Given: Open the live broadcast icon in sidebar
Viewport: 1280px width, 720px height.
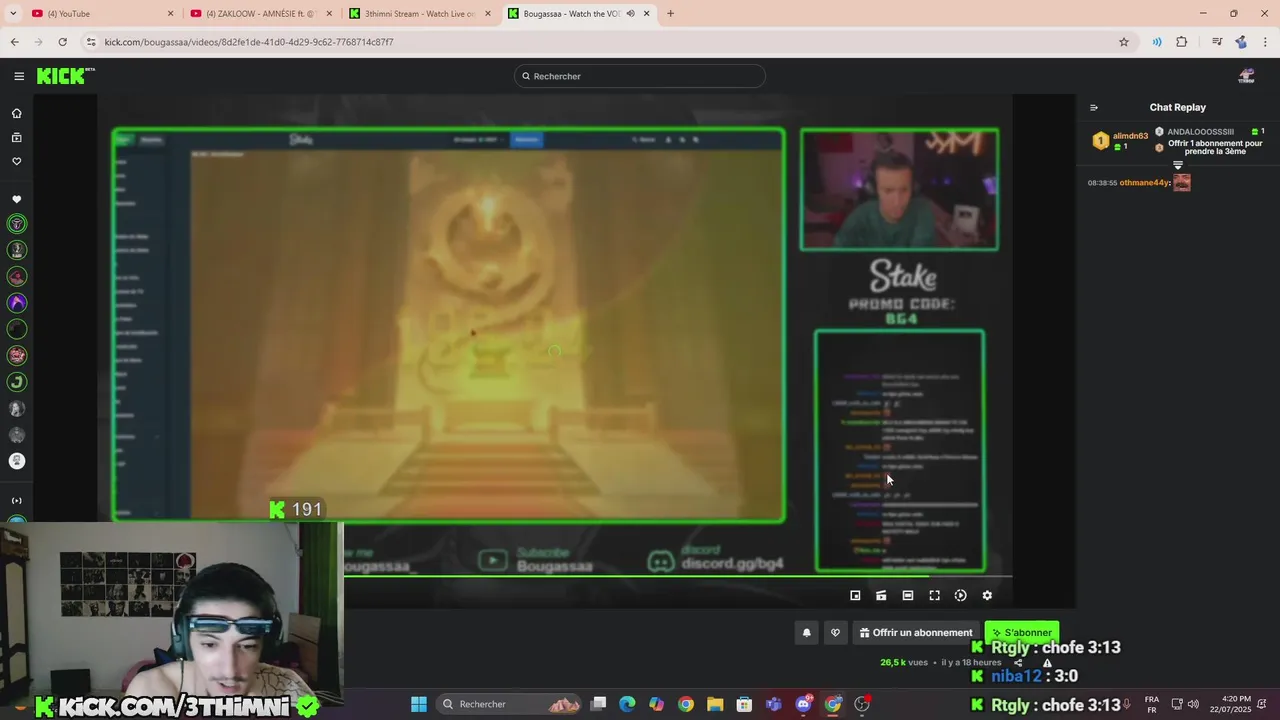Looking at the screenshot, I should pos(16,500).
